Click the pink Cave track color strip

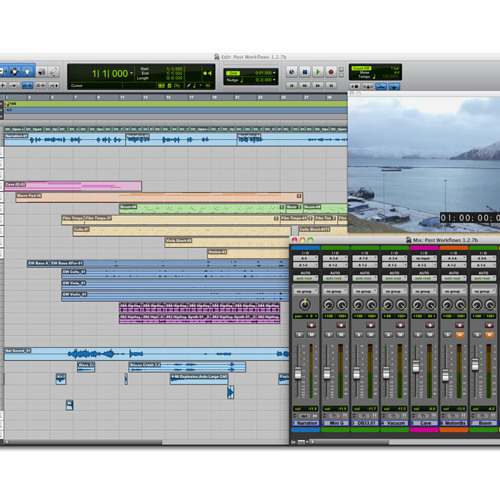click(x=424, y=248)
